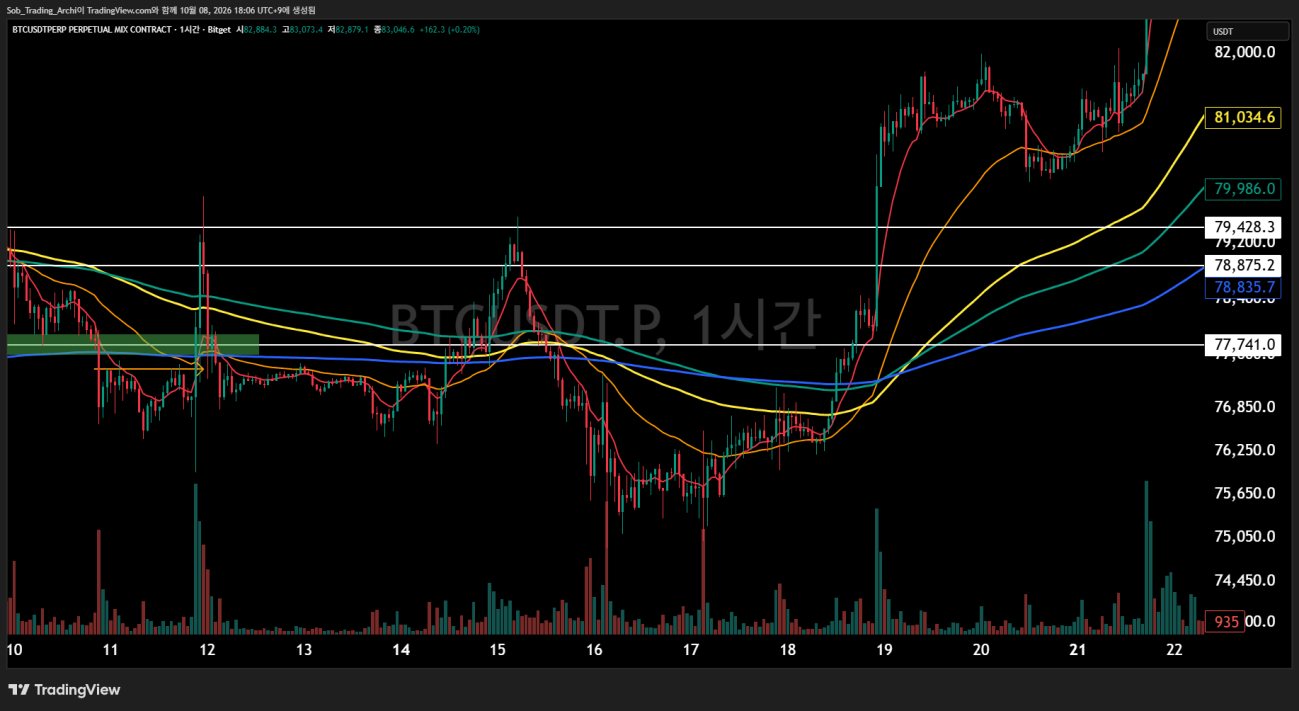Select date 22 on the time axis
Image resolution: width=1299 pixels, height=711 pixels.
(1174, 650)
